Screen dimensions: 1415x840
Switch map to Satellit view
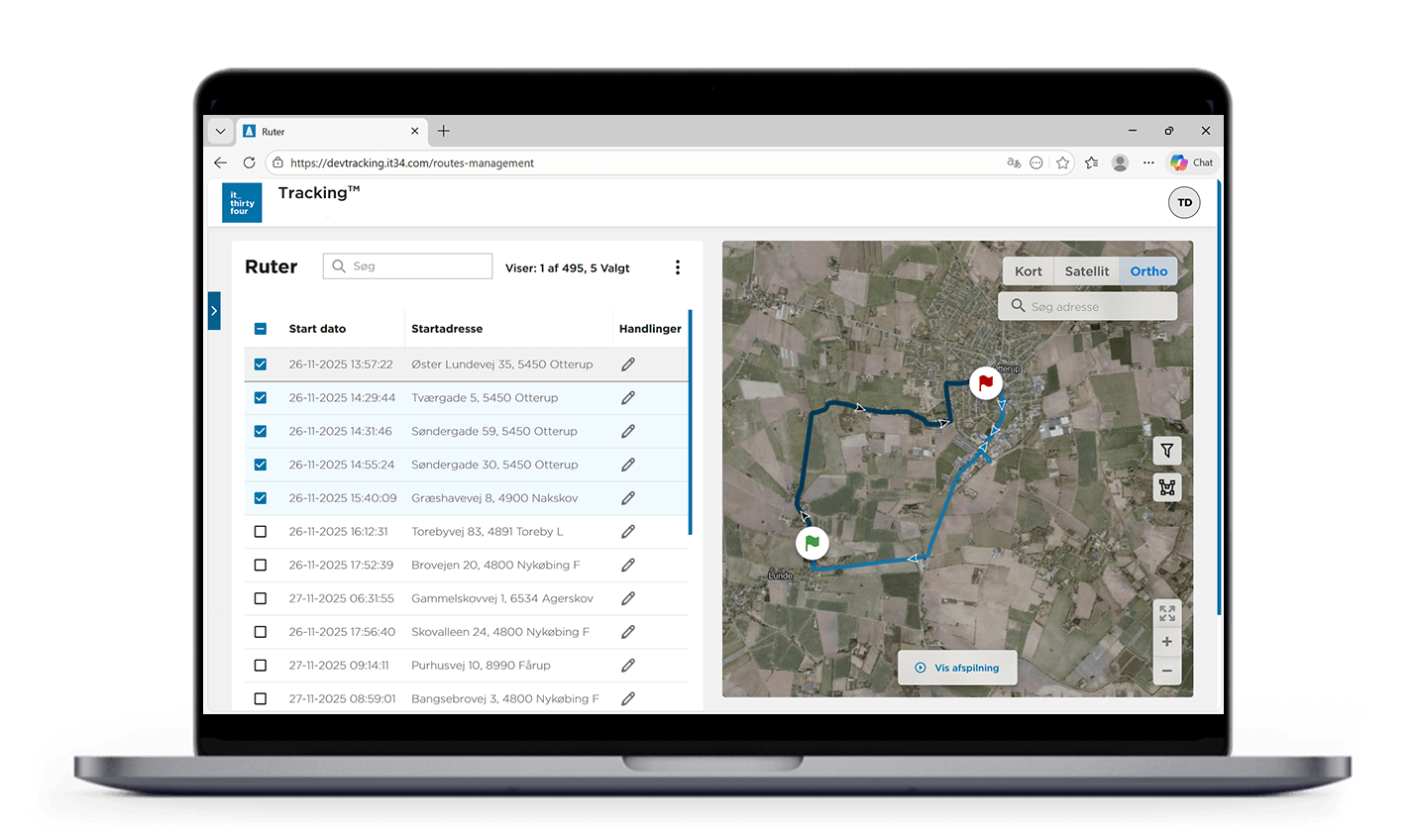point(1086,271)
